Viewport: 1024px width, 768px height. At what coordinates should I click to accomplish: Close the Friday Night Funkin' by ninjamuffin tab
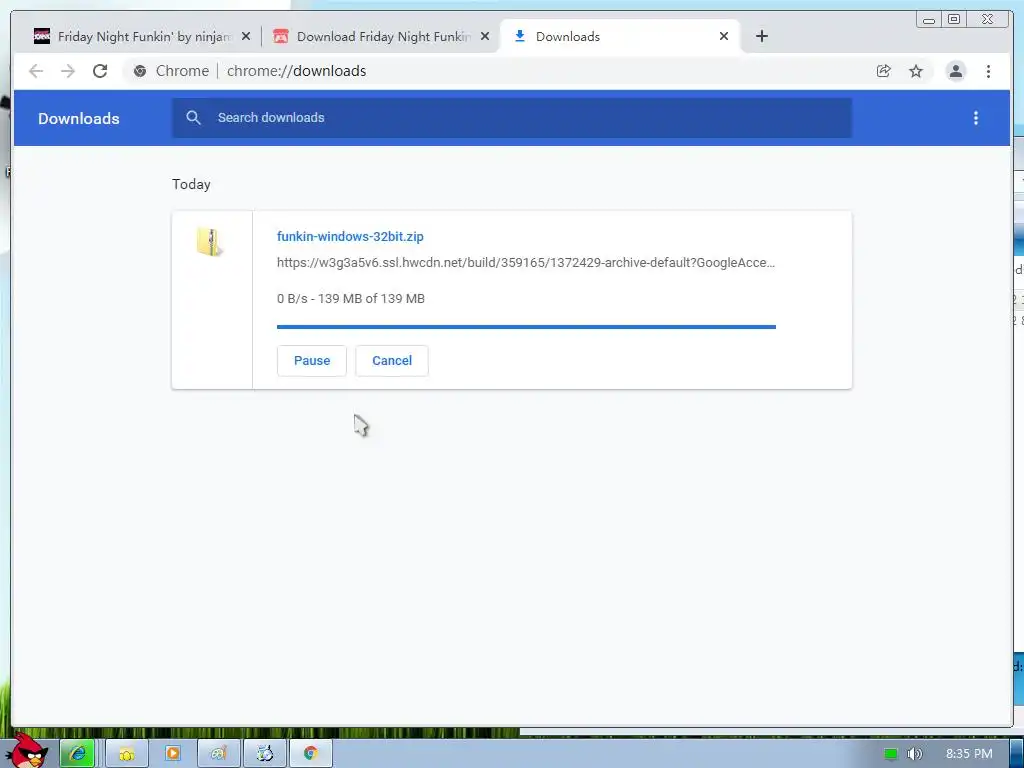(x=246, y=37)
